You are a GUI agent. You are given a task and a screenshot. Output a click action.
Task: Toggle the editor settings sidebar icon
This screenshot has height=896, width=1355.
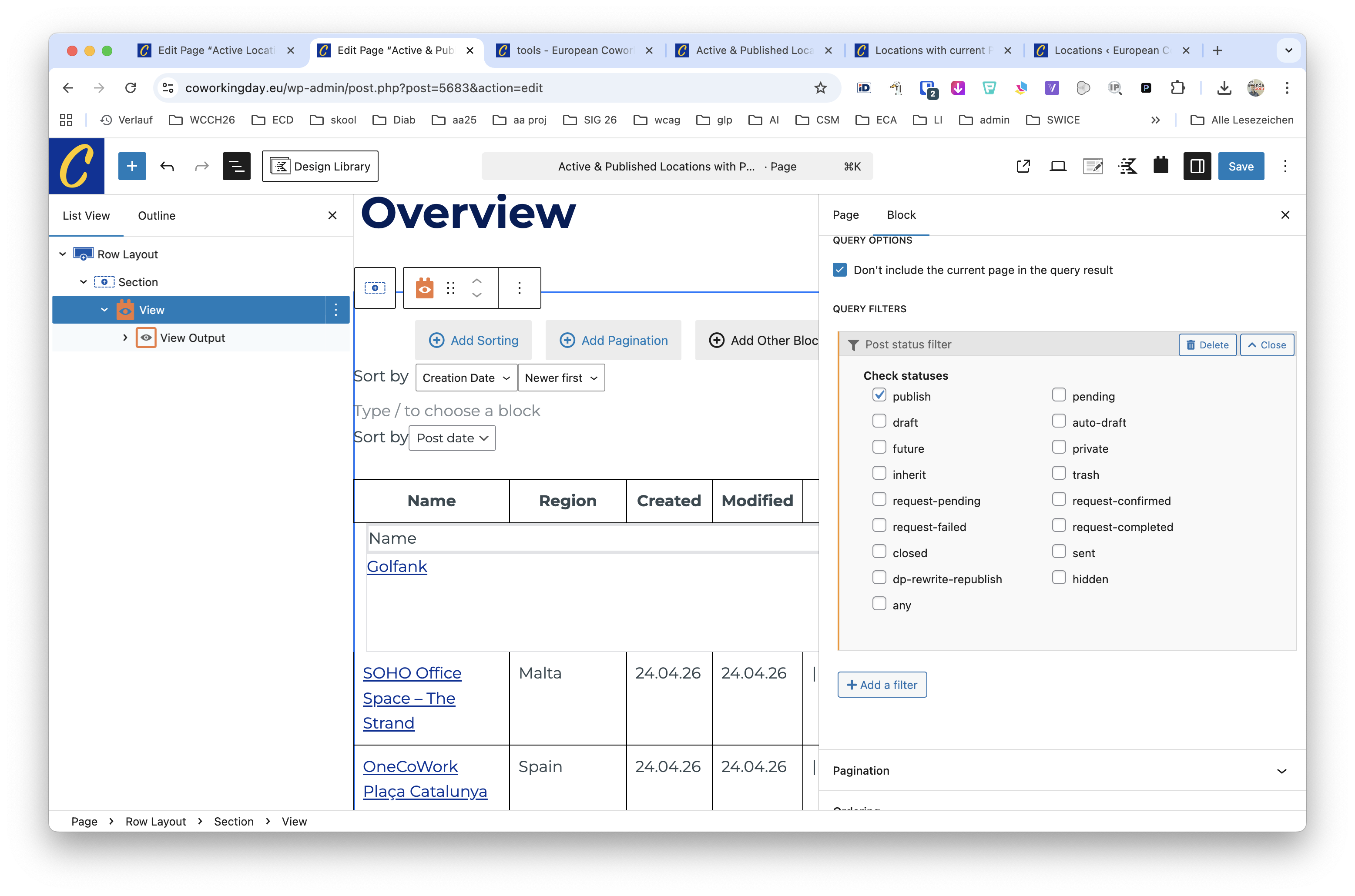coord(1197,166)
